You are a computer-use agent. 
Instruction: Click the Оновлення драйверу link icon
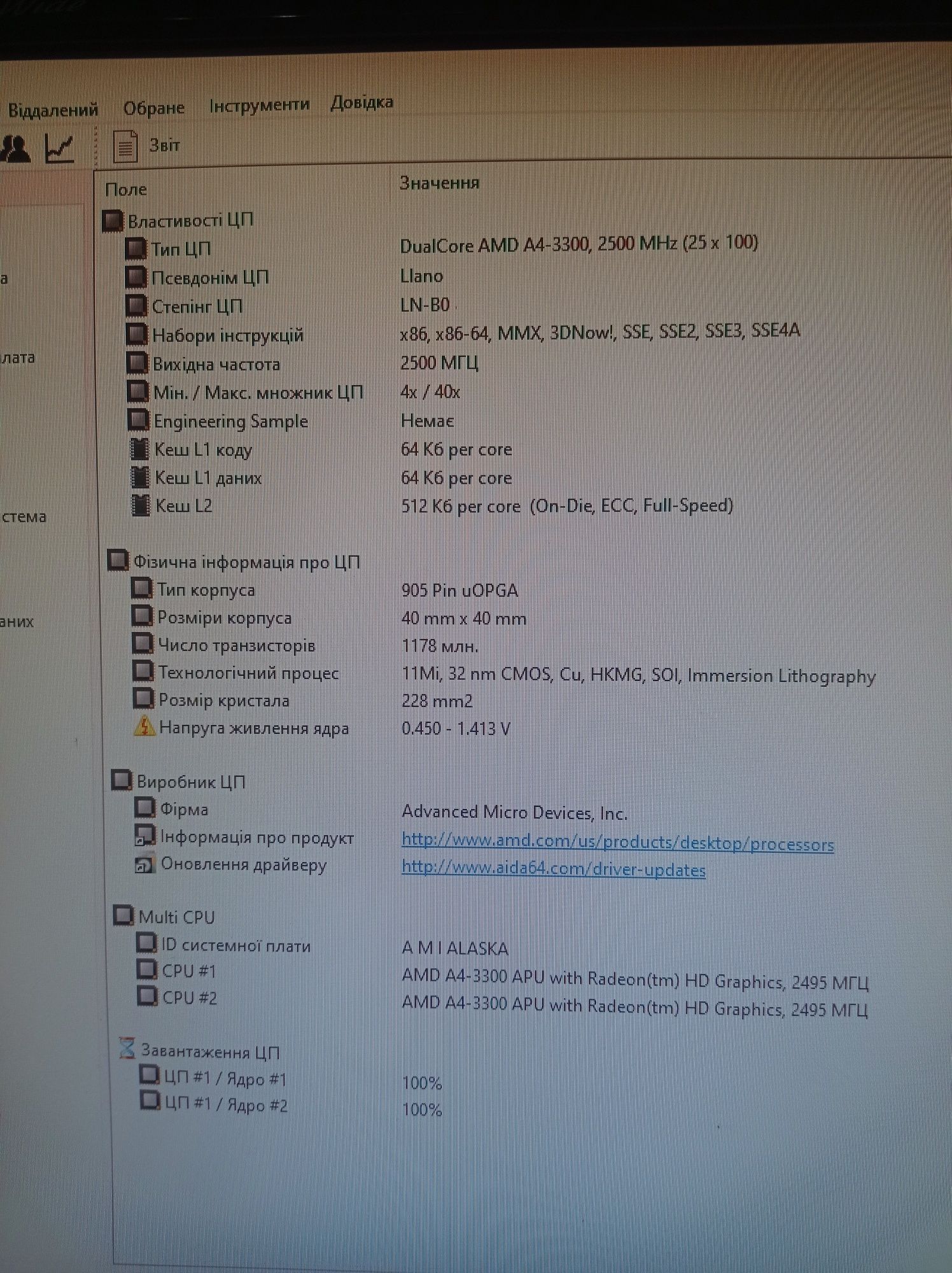[x=146, y=863]
